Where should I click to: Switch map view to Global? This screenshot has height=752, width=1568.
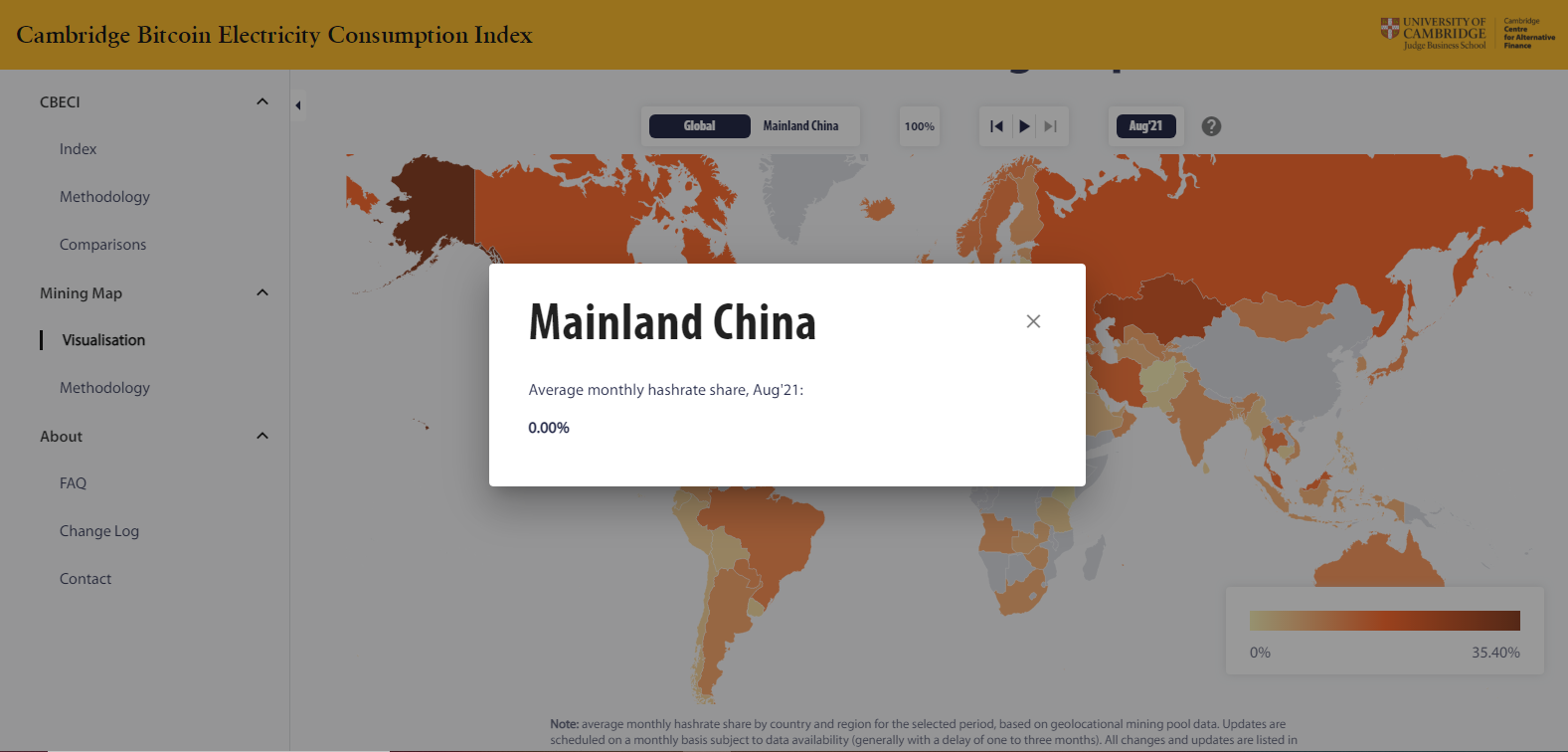point(699,126)
